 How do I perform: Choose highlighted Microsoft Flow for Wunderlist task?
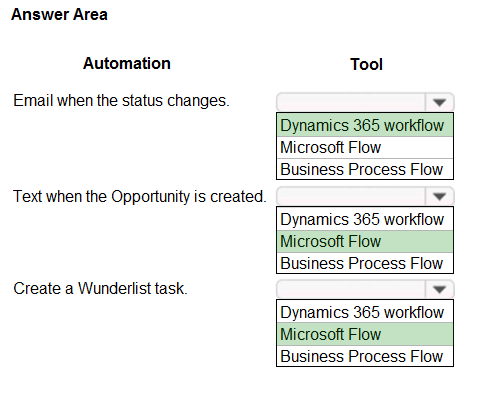click(x=365, y=334)
